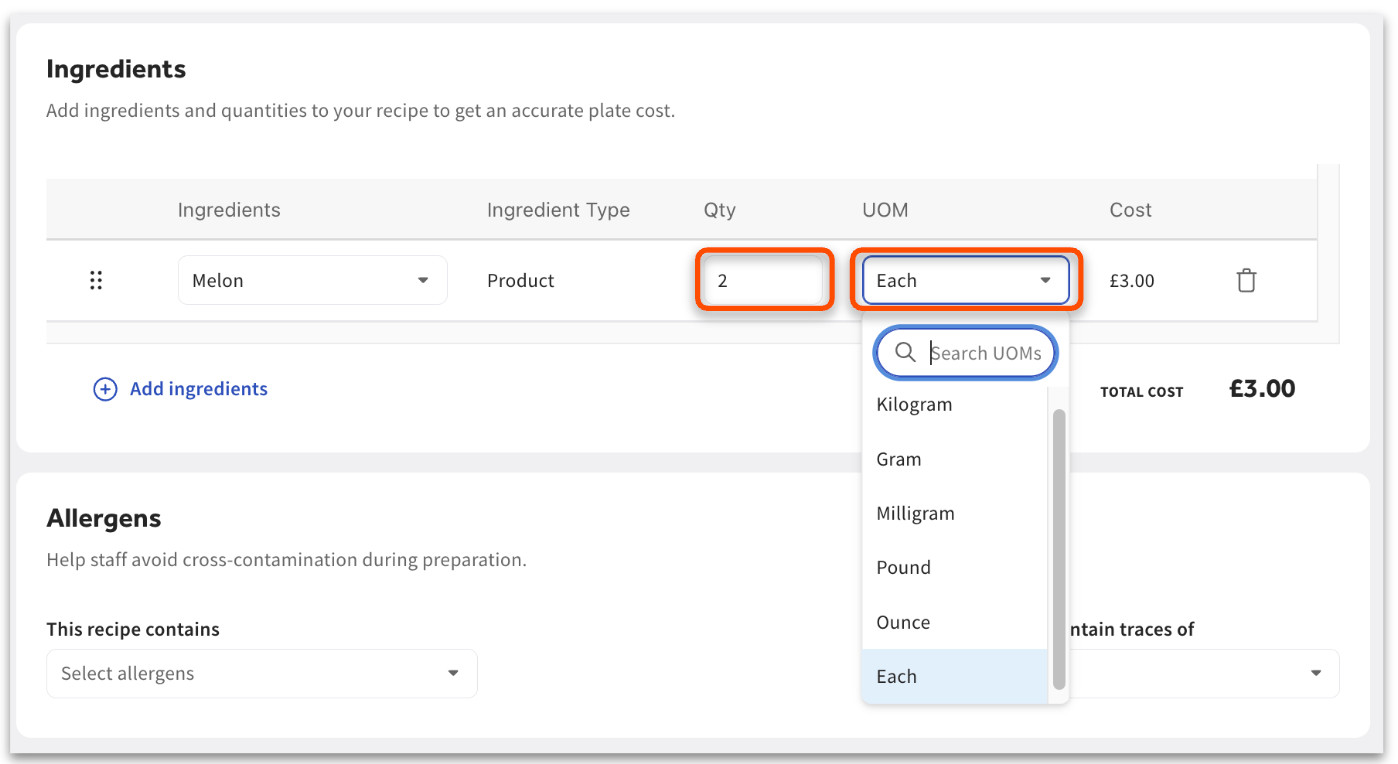This screenshot has width=1398, height=764.
Task: Pick Milligram in the UOM list
Action: pyautogui.click(x=915, y=514)
